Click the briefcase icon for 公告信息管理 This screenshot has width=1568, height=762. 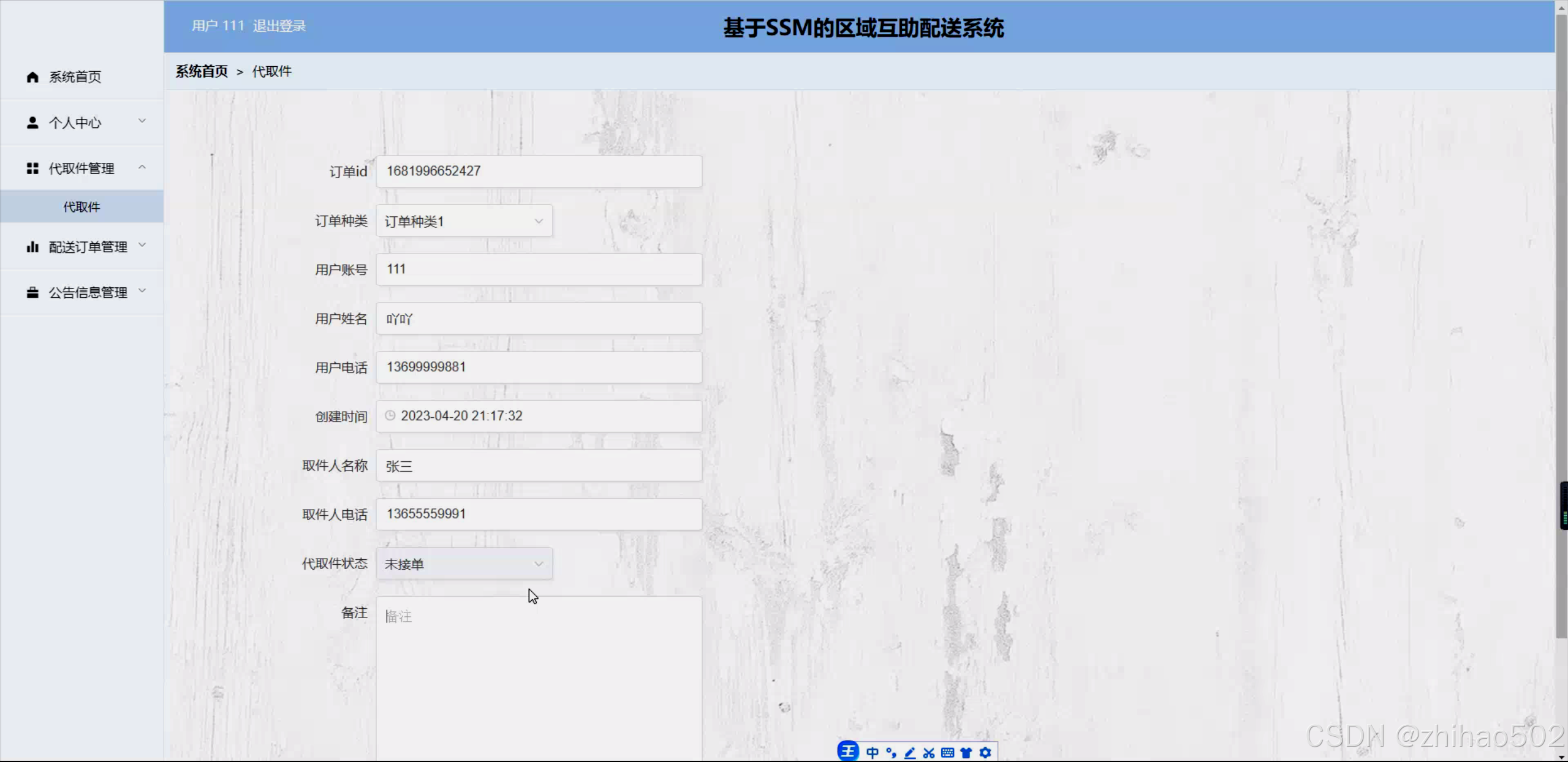(x=32, y=293)
